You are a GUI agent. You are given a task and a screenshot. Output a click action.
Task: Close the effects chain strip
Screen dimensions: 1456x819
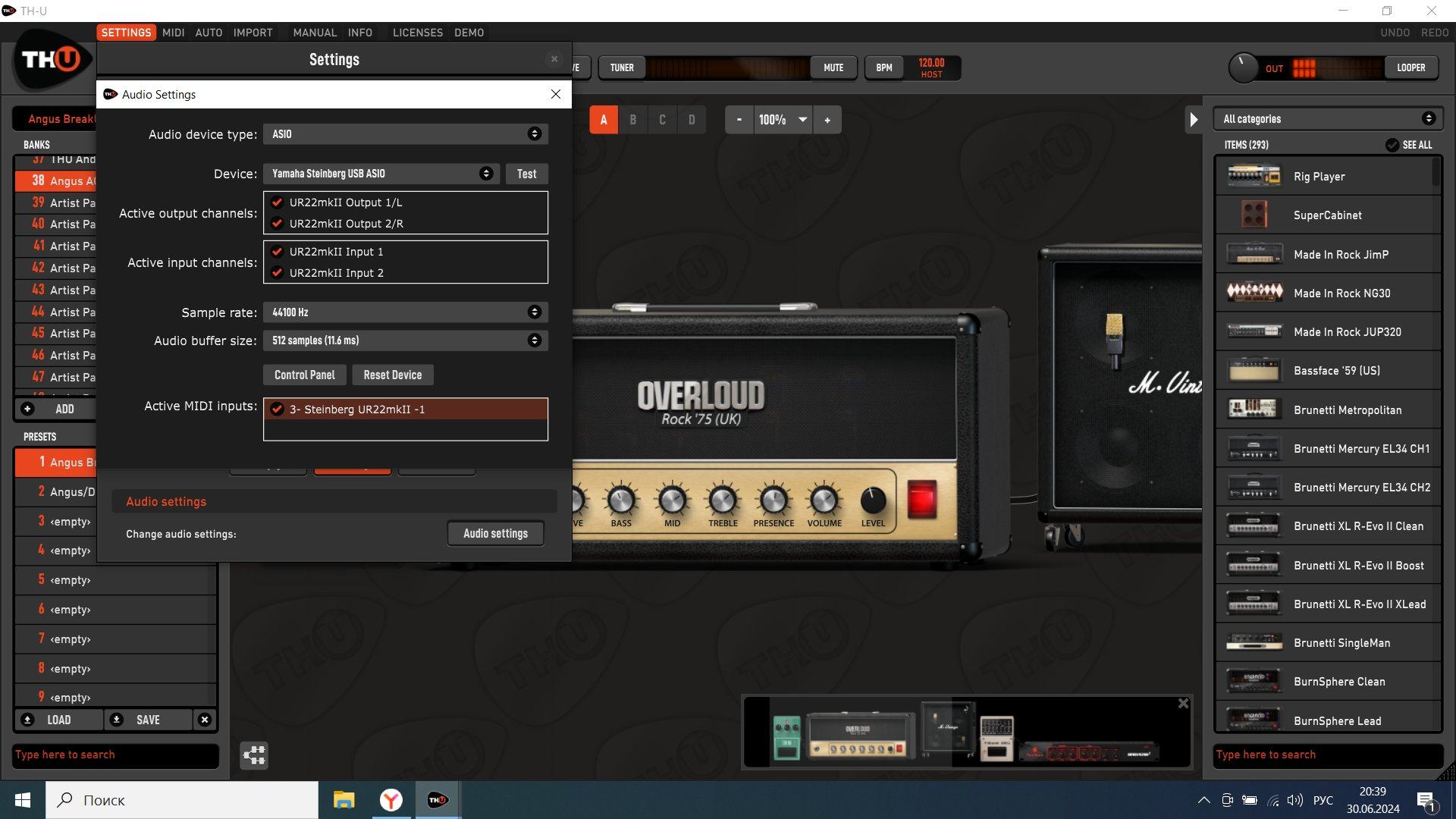1183,704
